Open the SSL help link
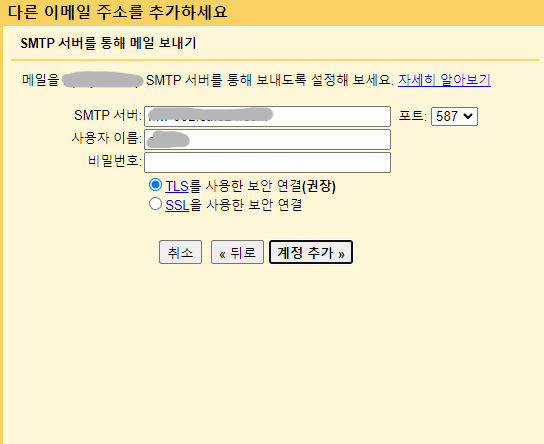Image resolution: width=544 pixels, height=444 pixels. point(177,205)
